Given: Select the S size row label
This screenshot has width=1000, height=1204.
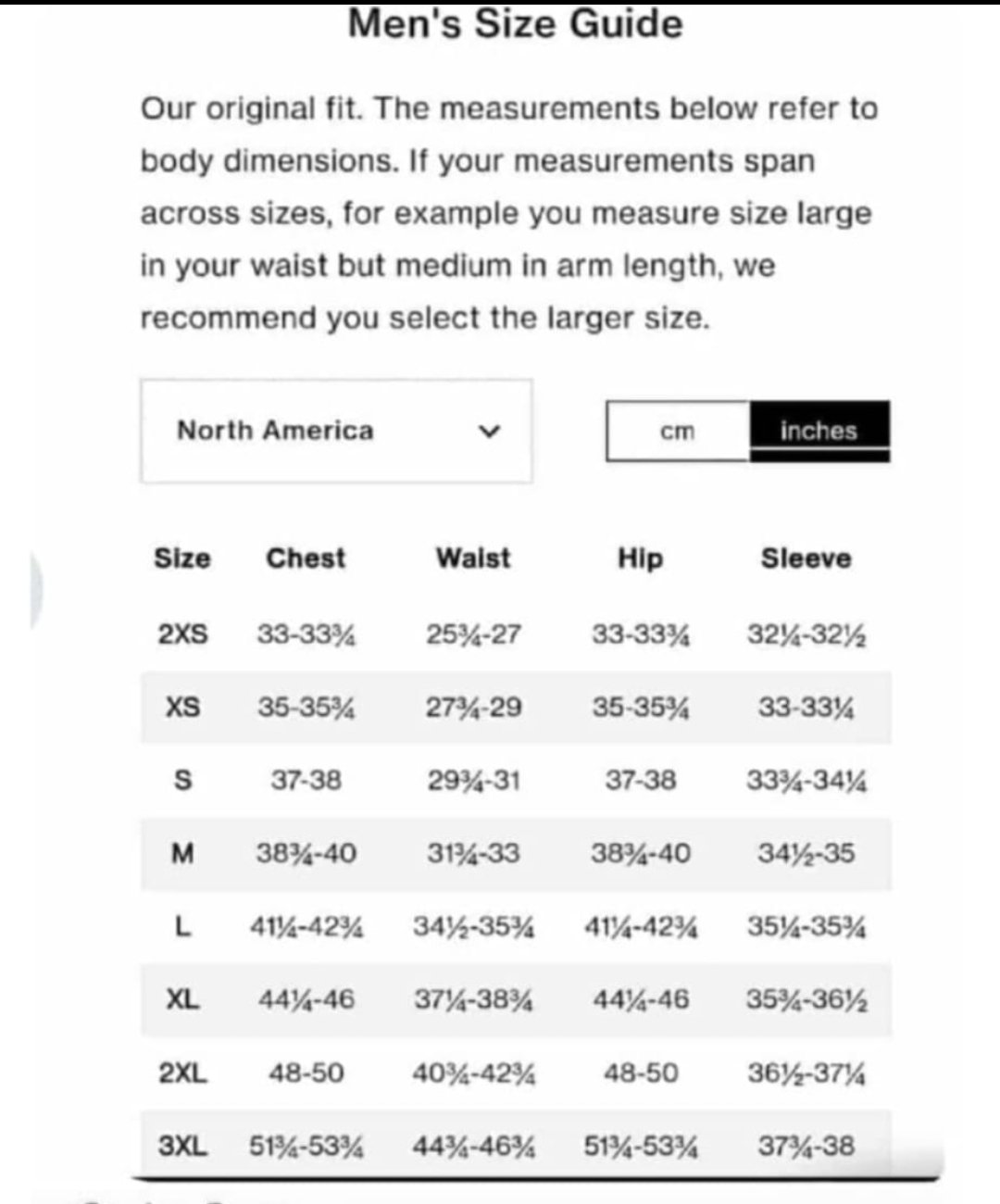Looking at the screenshot, I should click(182, 781).
